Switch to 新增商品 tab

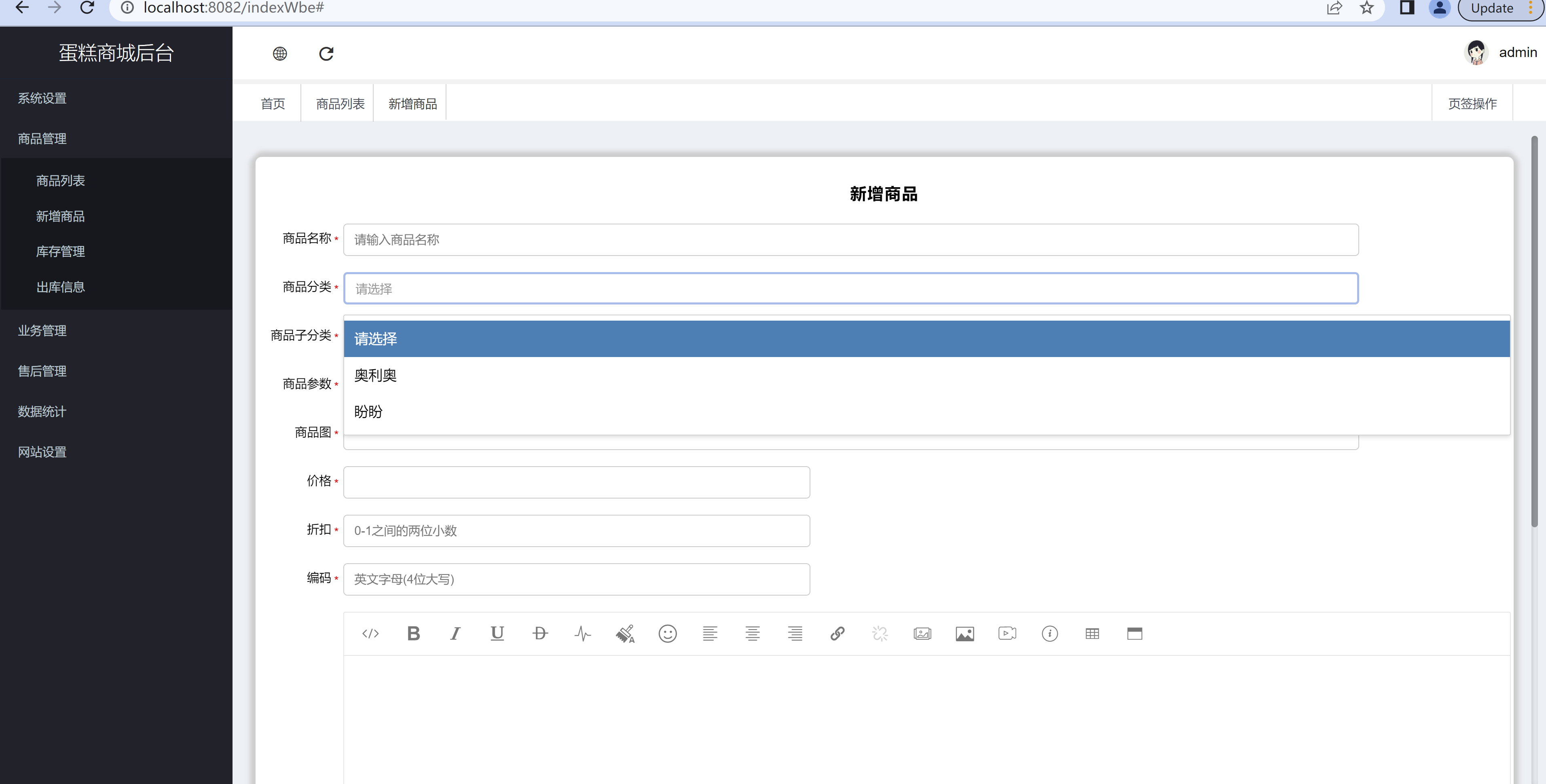tap(412, 104)
